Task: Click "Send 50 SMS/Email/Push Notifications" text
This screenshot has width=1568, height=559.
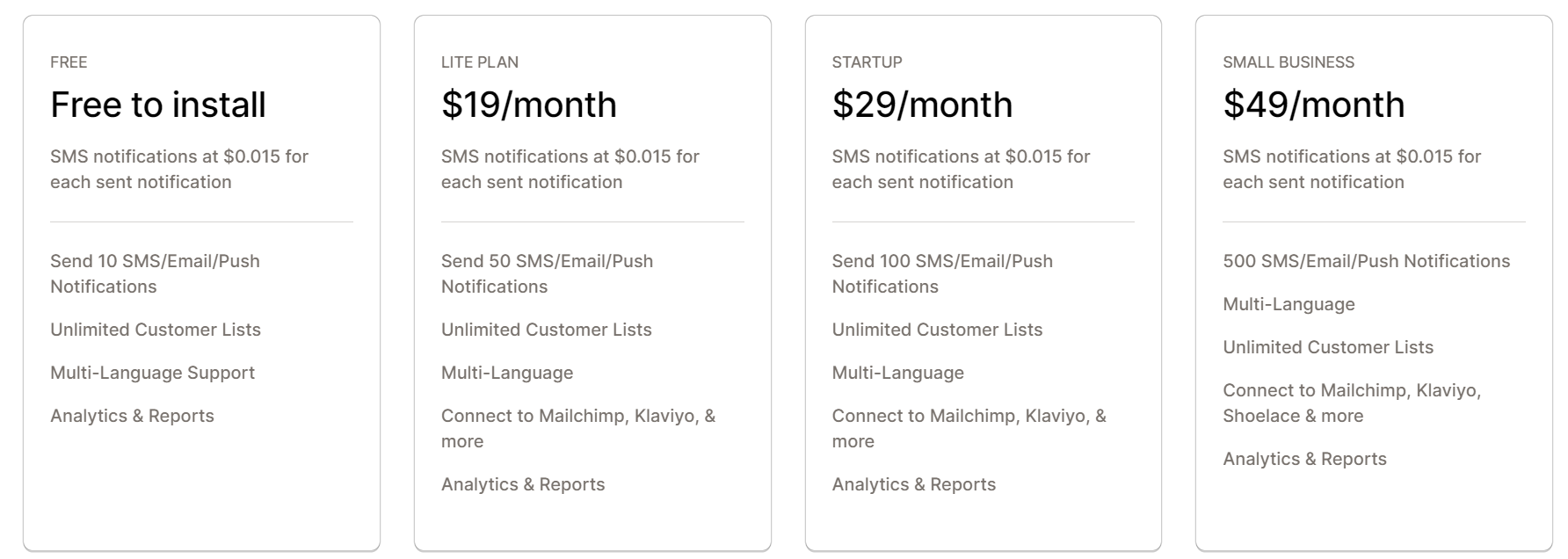Action: point(547,273)
